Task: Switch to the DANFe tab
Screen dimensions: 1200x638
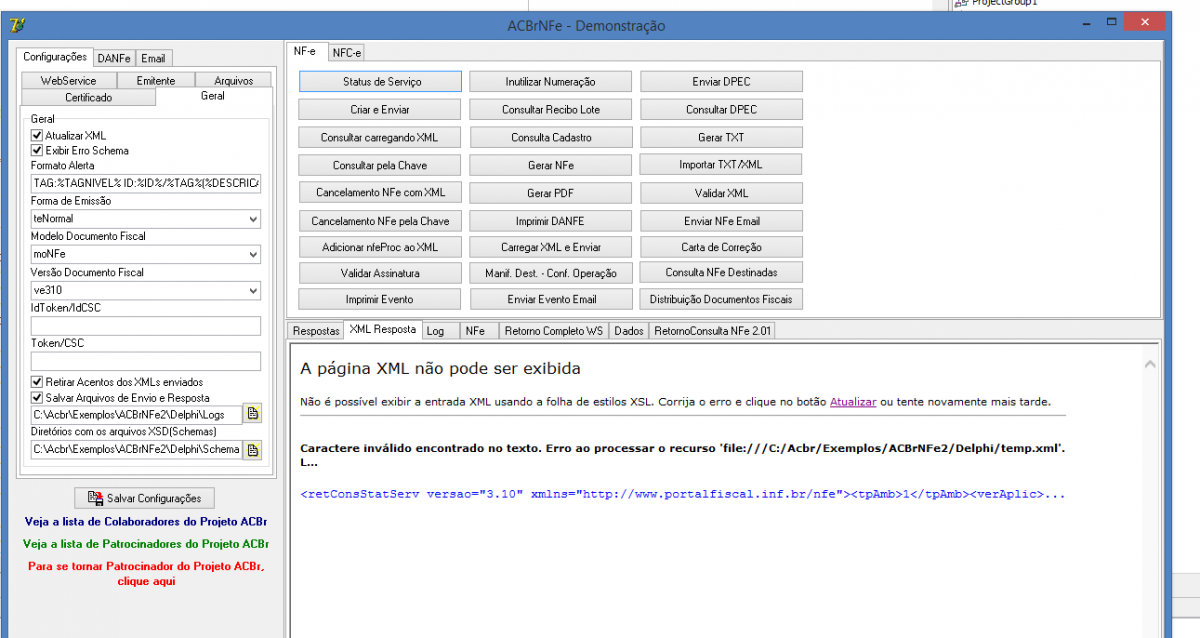Action: click(114, 58)
